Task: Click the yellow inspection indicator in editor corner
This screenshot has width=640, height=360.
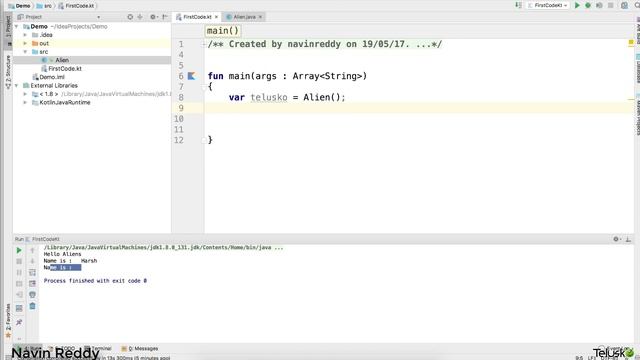Action: click(x=631, y=42)
